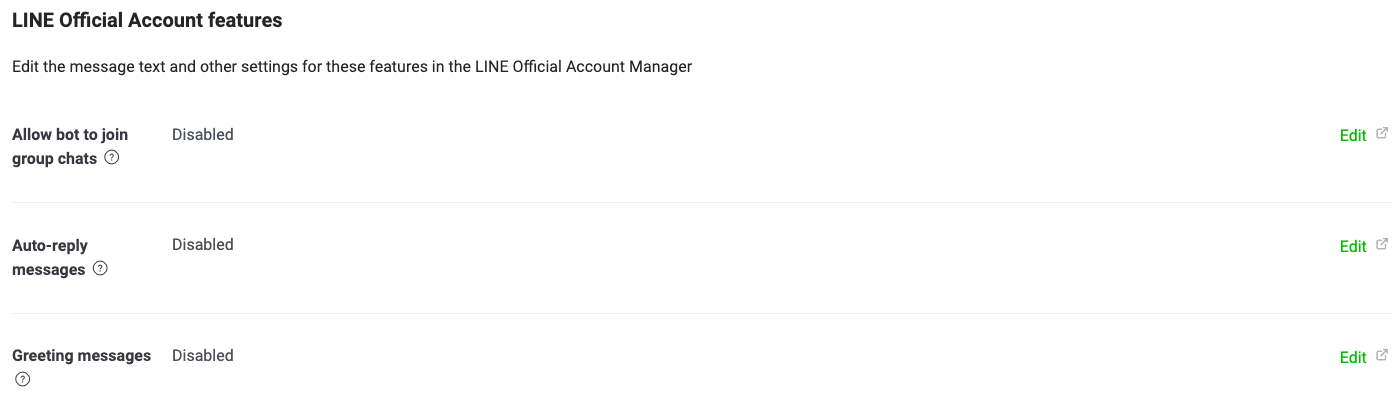Click the 'Auto-reply messages' label
The width and height of the screenshot is (1394, 416).
click(50, 257)
